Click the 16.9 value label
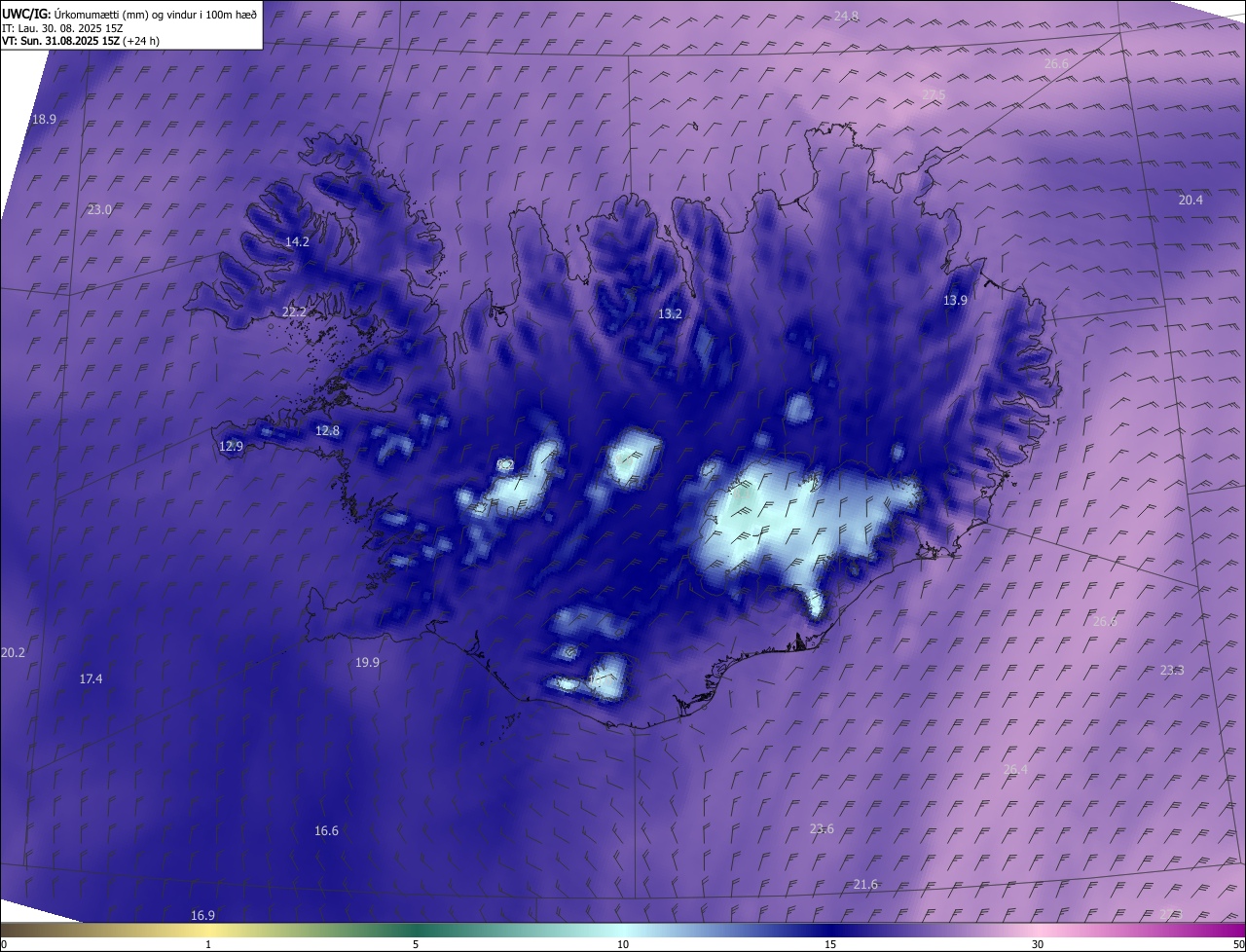1246x952 pixels. point(202,915)
